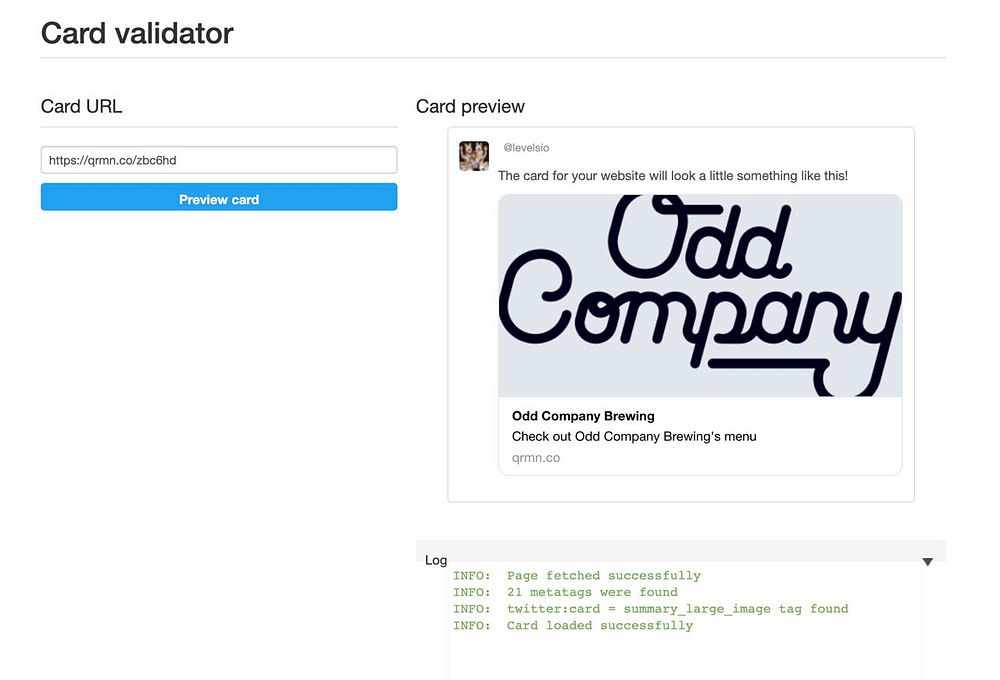Click the gray Log header bar
Image resolution: width=1000 pixels, height=680 pixels.
coord(680,551)
